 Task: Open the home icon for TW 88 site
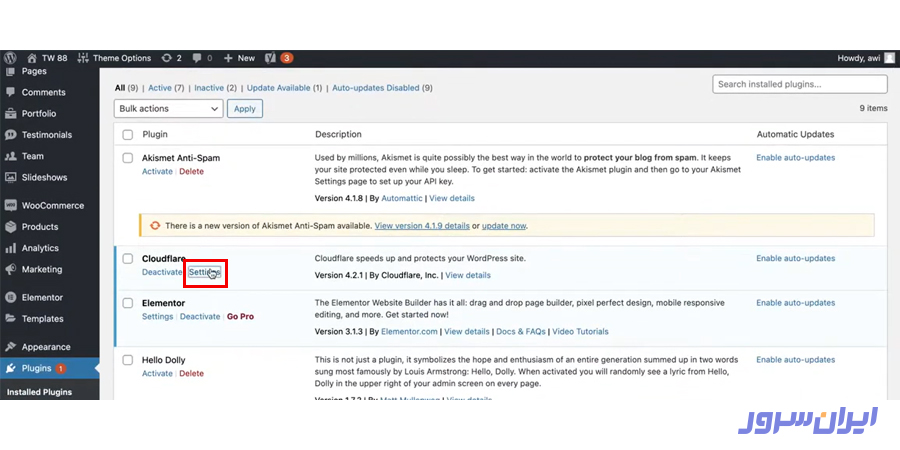[x=32, y=58]
